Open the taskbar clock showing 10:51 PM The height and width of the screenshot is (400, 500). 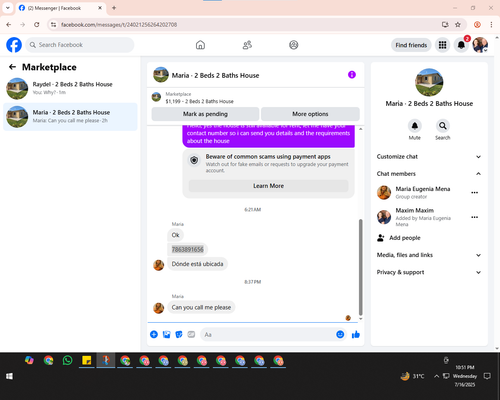point(465,376)
